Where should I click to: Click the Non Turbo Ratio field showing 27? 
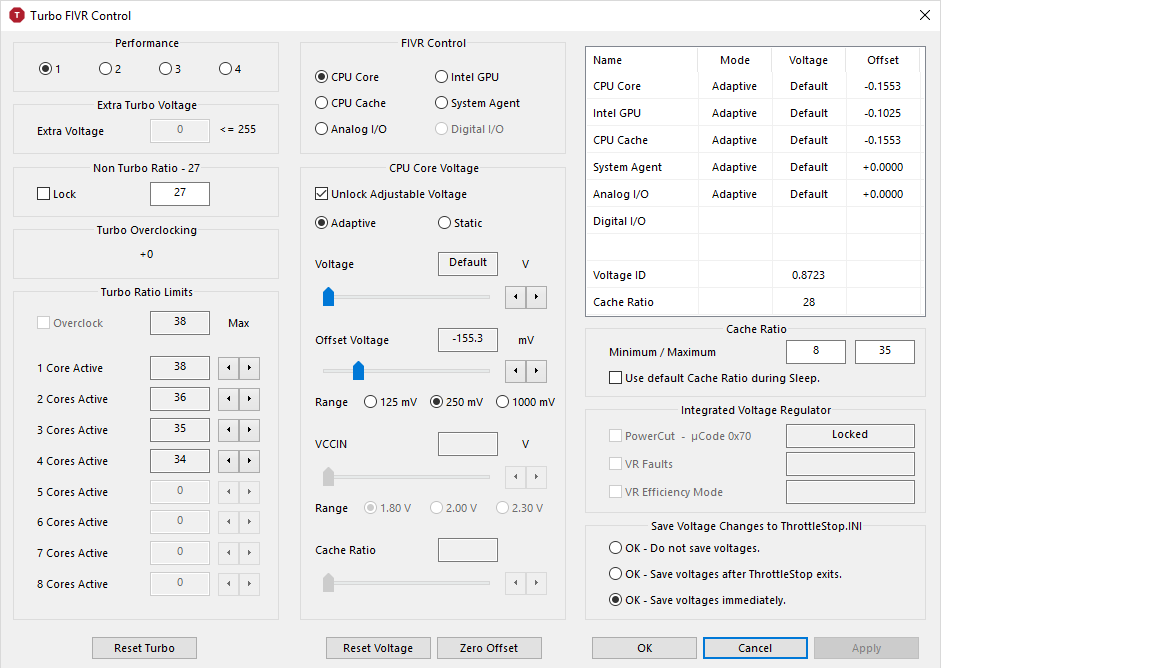180,193
